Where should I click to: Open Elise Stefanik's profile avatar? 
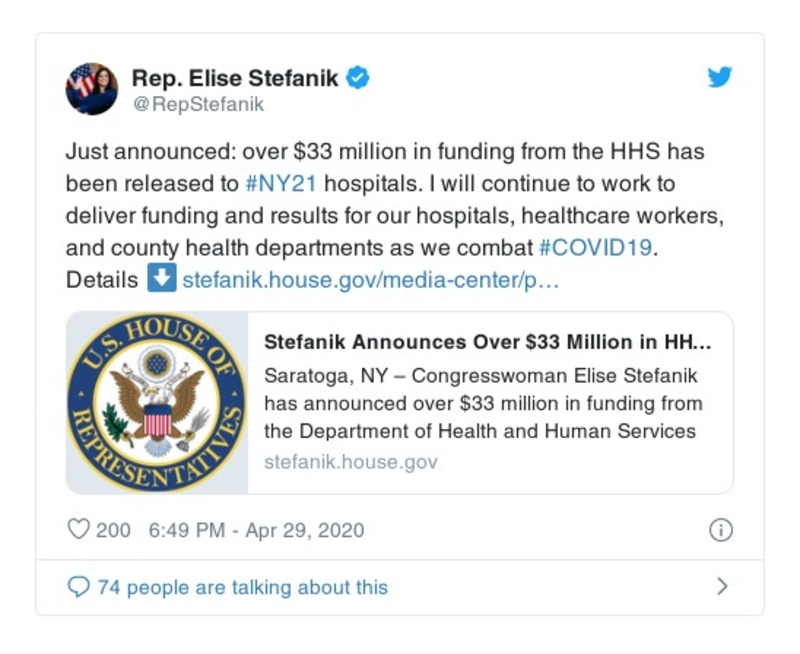(92, 88)
